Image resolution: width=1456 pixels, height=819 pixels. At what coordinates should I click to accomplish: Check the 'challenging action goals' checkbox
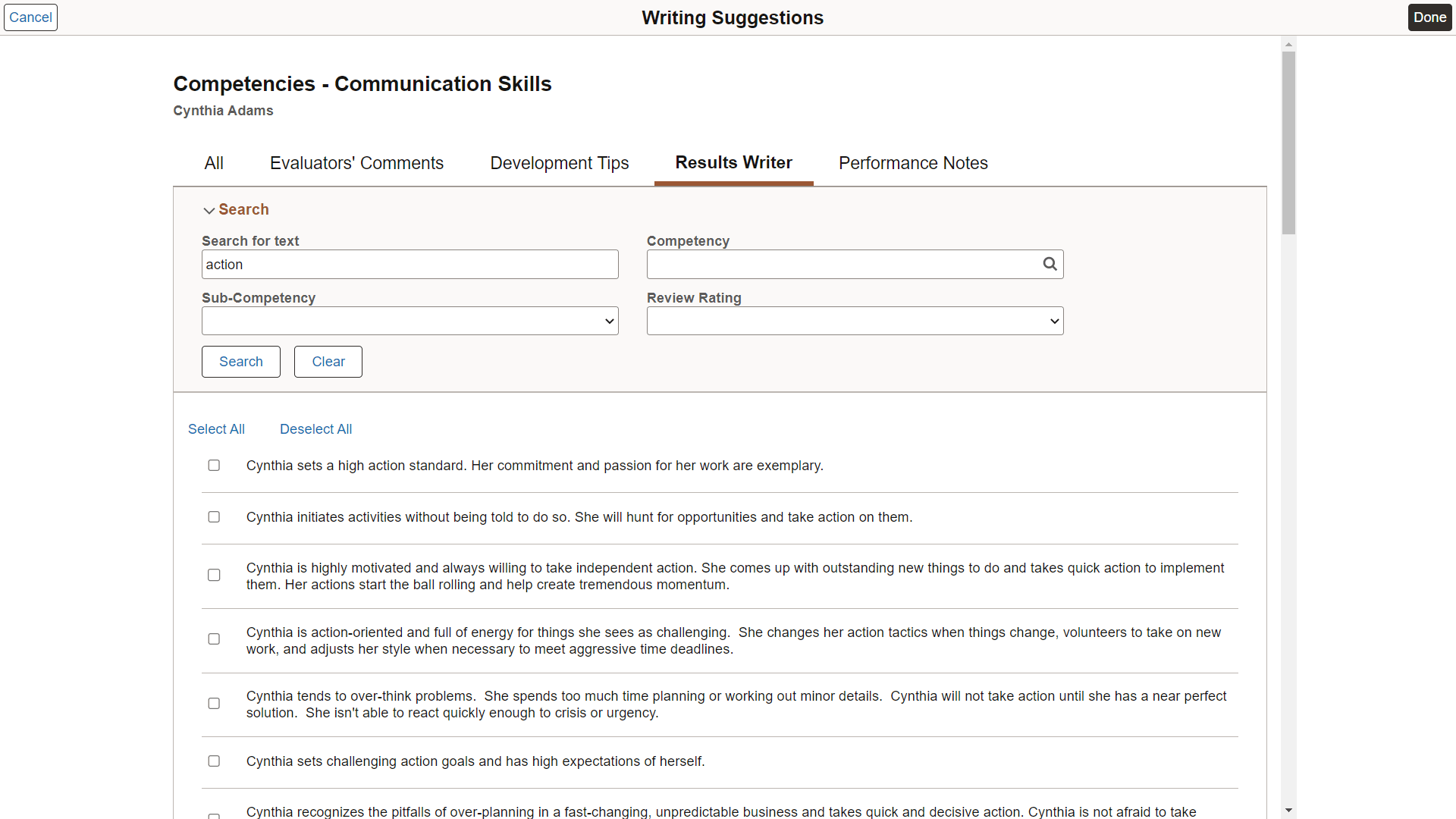(214, 761)
